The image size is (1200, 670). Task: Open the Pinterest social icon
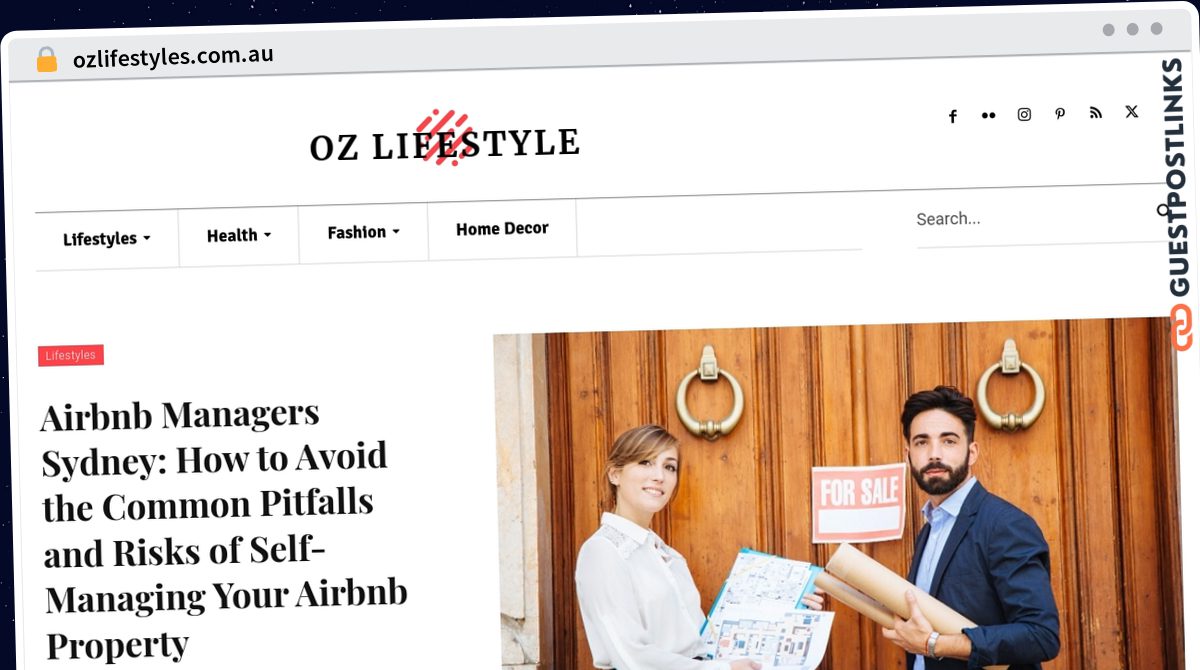click(x=1060, y=113)
